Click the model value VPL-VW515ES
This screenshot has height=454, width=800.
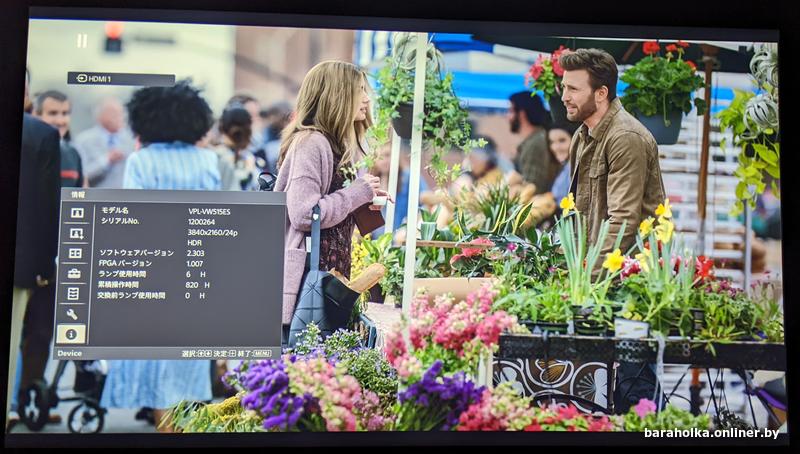[209, 211]
